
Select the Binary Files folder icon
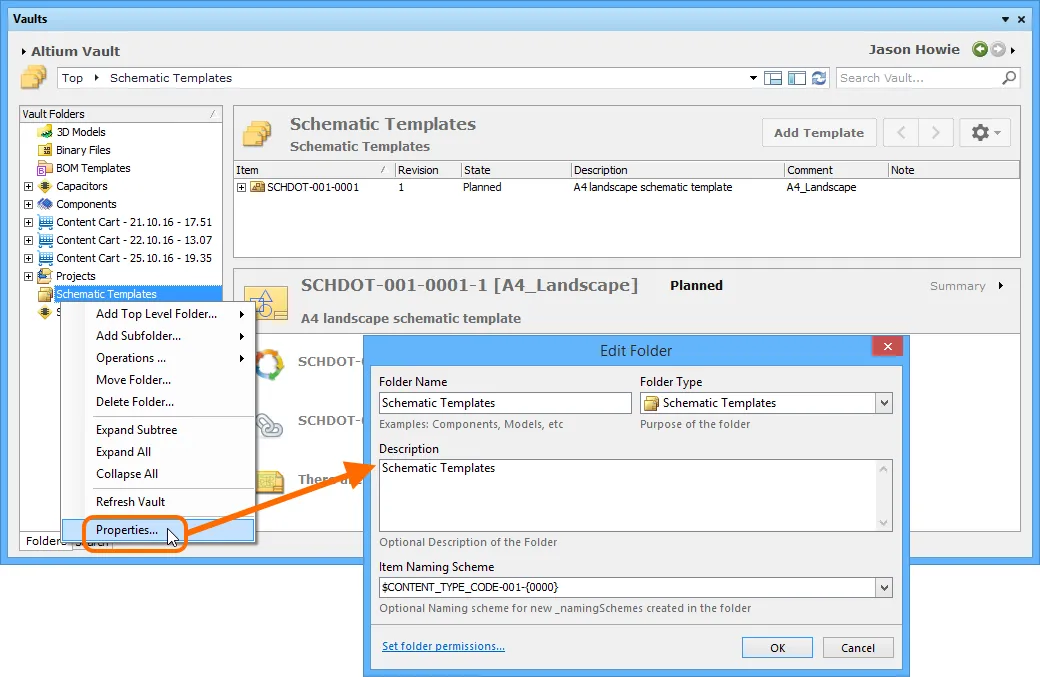(x=45, y=150)
